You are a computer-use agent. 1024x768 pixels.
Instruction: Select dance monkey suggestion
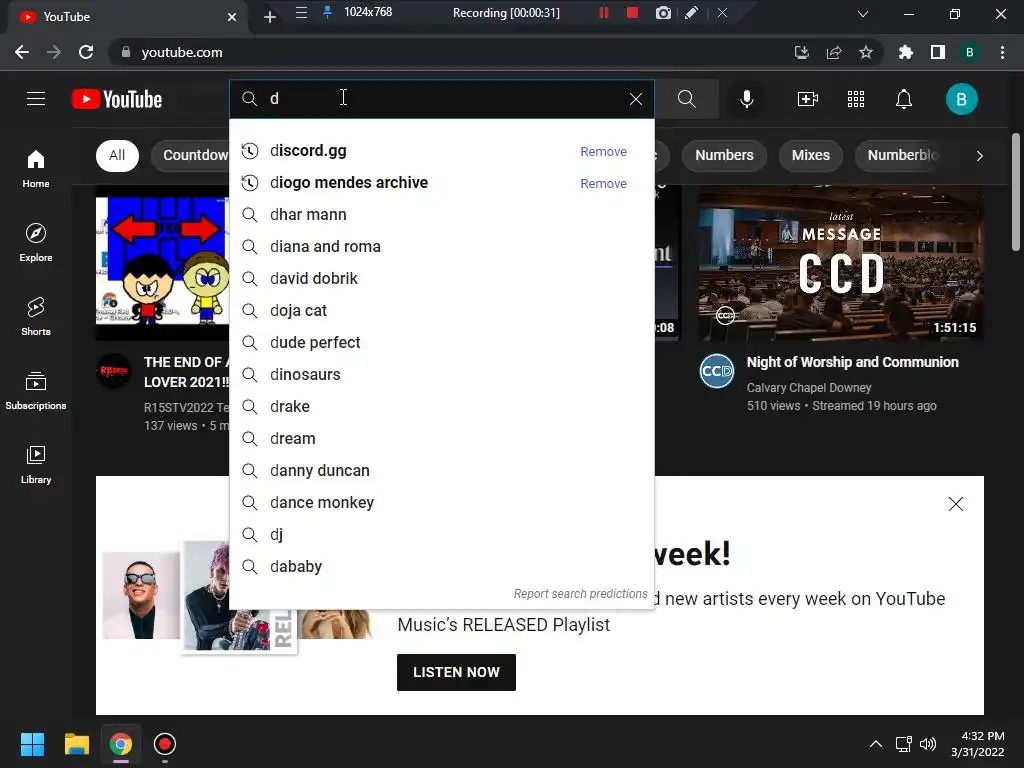[x=441, y=503]
